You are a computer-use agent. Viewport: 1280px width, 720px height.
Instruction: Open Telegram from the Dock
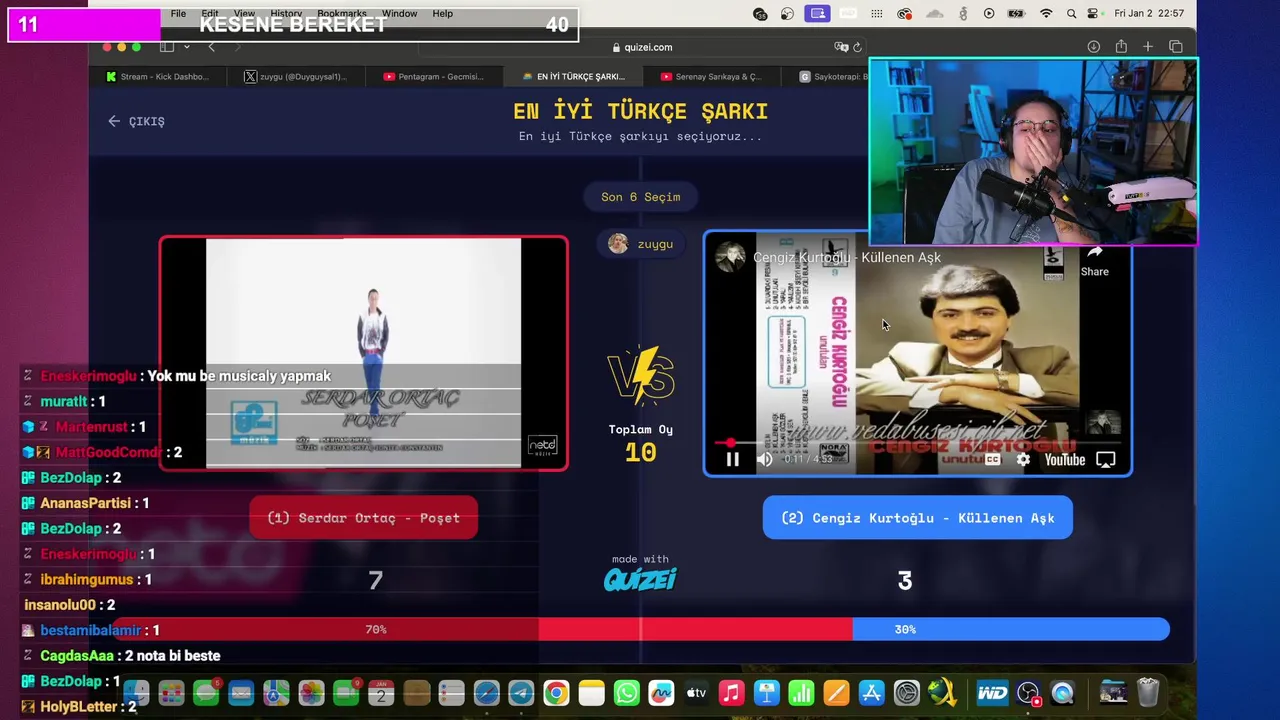(521, 693)
